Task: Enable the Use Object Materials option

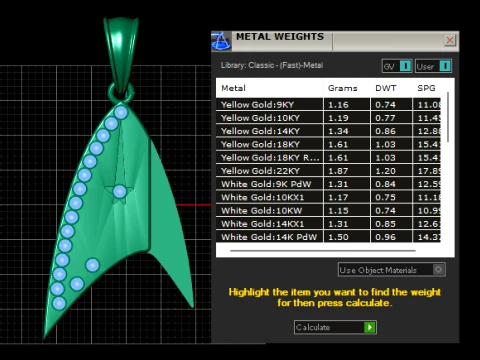Action: click(392, 270)
